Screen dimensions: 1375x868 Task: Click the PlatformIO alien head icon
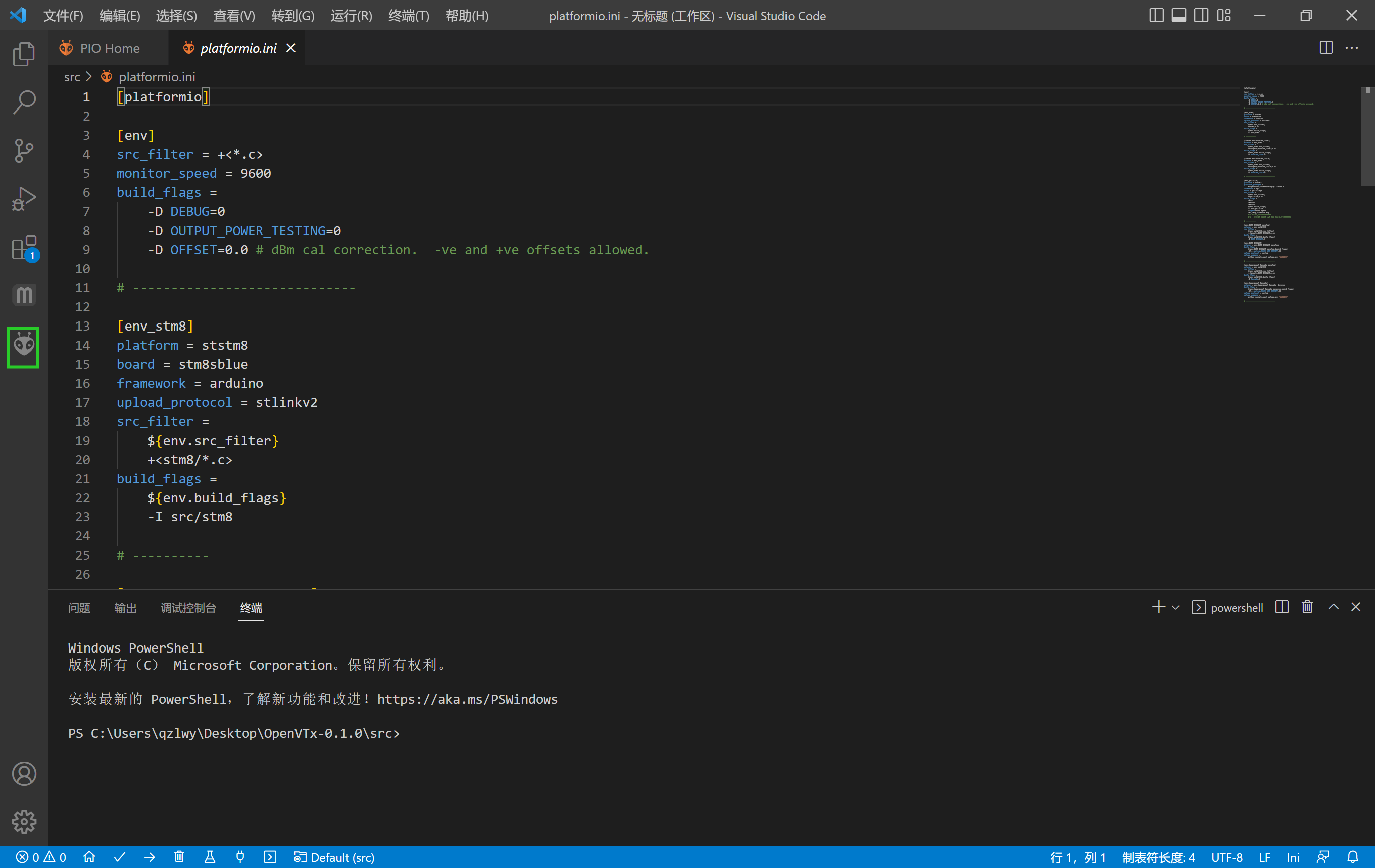tap(24, 346)
